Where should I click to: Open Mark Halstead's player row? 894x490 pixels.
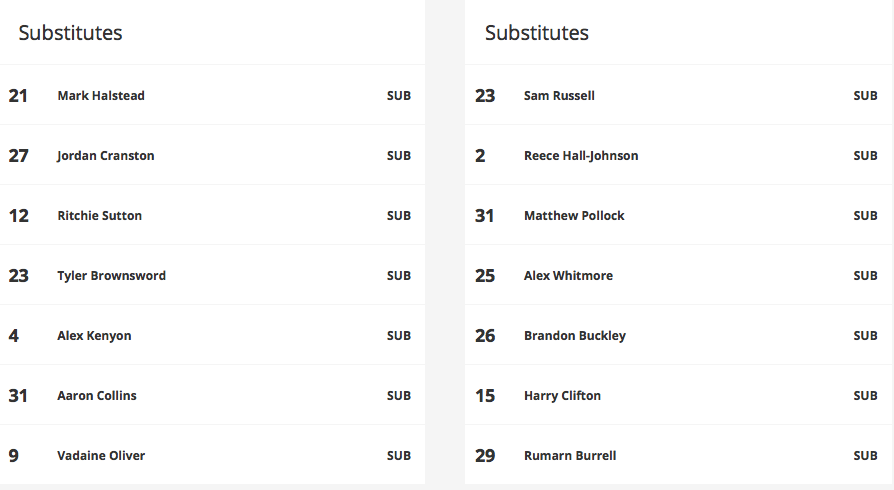(x=212, y=95)
